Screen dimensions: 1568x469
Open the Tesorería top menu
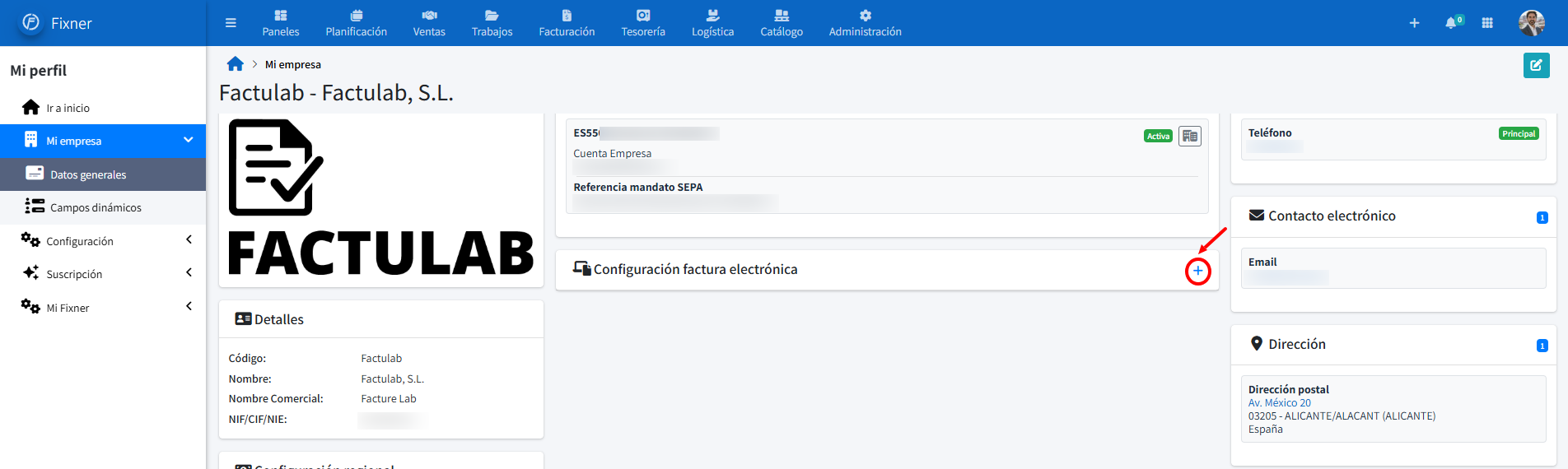coord(643,23)
